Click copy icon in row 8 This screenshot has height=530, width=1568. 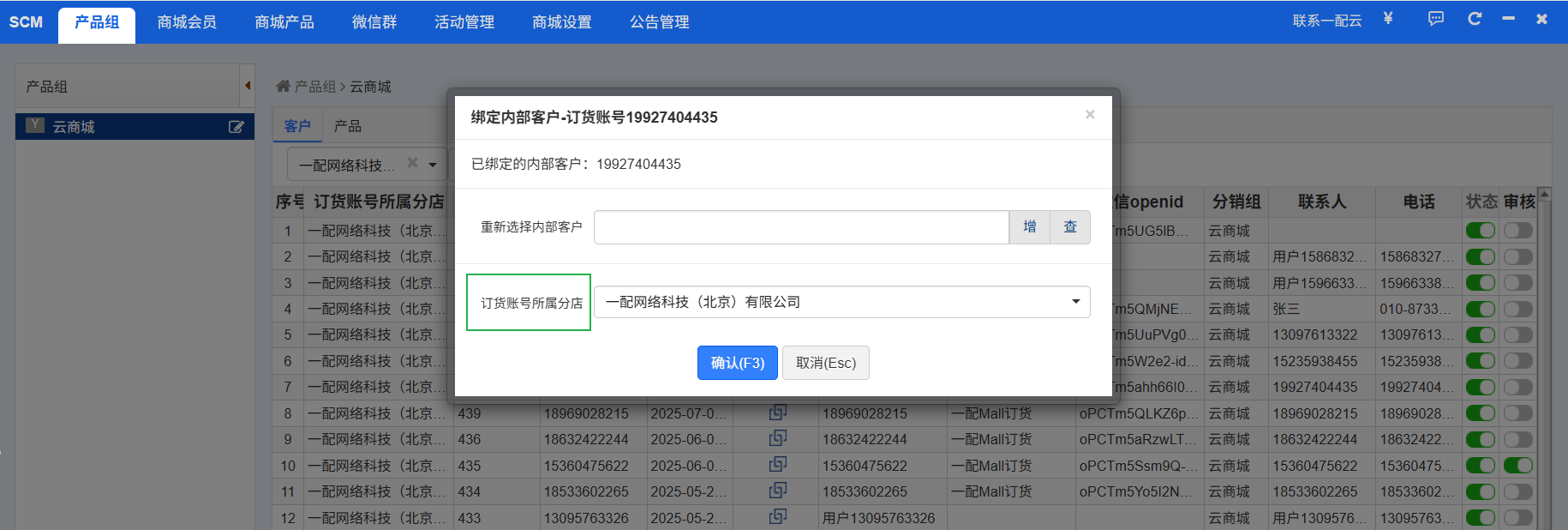777,413
